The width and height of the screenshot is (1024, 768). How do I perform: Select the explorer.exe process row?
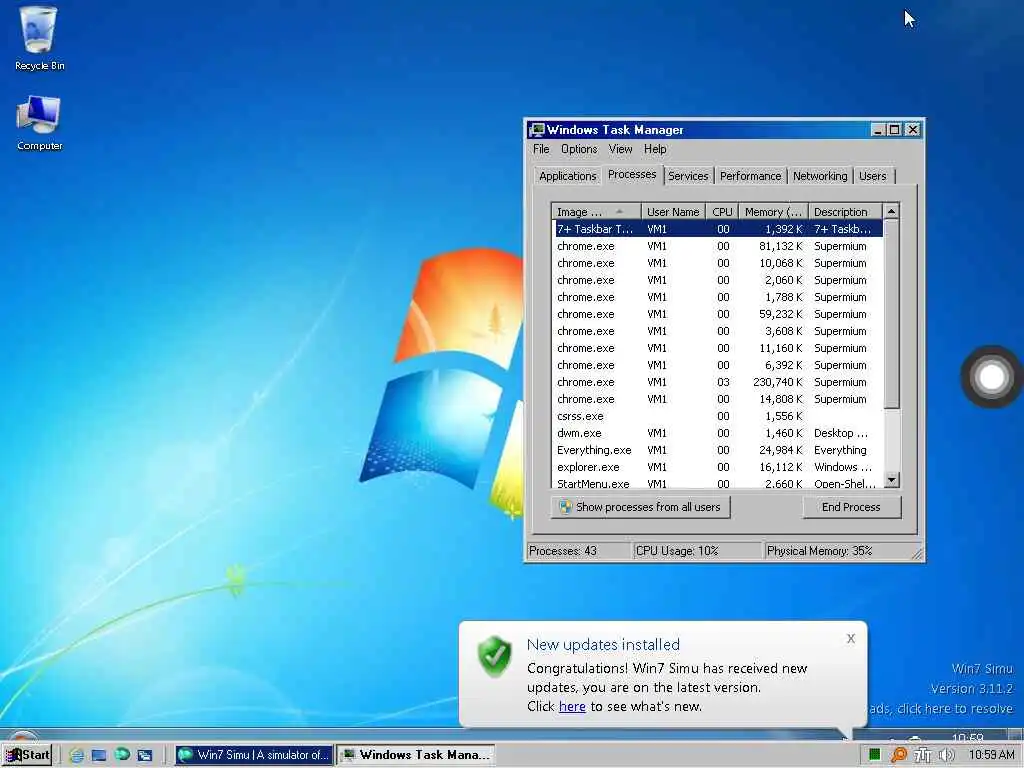point(718,467)
